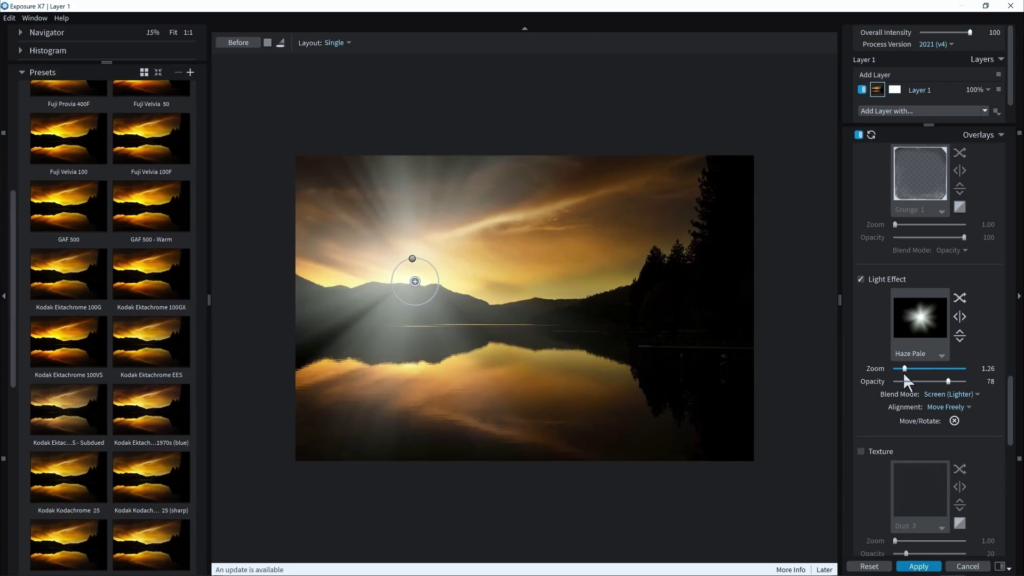This screenshot has width=1024, height=576.
Task: Click the invert icon under Grunge overlay
Action: (959, 207)
